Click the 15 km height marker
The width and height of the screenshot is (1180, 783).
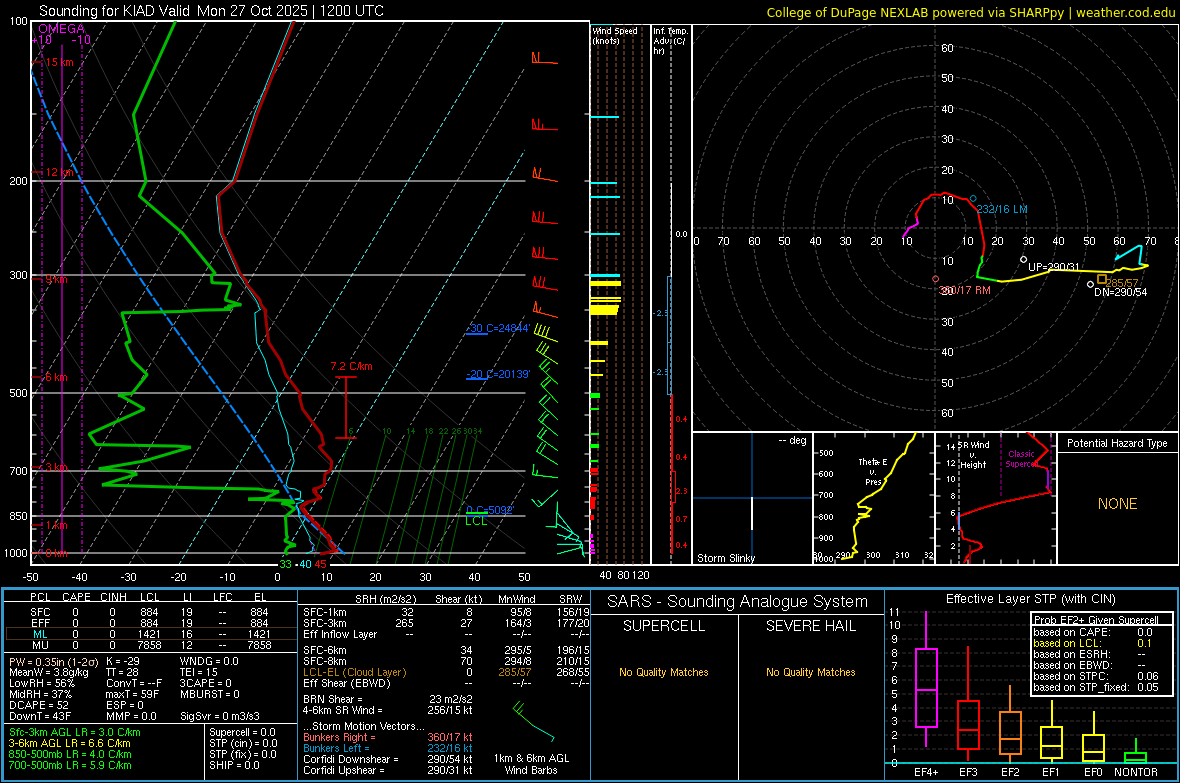[59, 62]
